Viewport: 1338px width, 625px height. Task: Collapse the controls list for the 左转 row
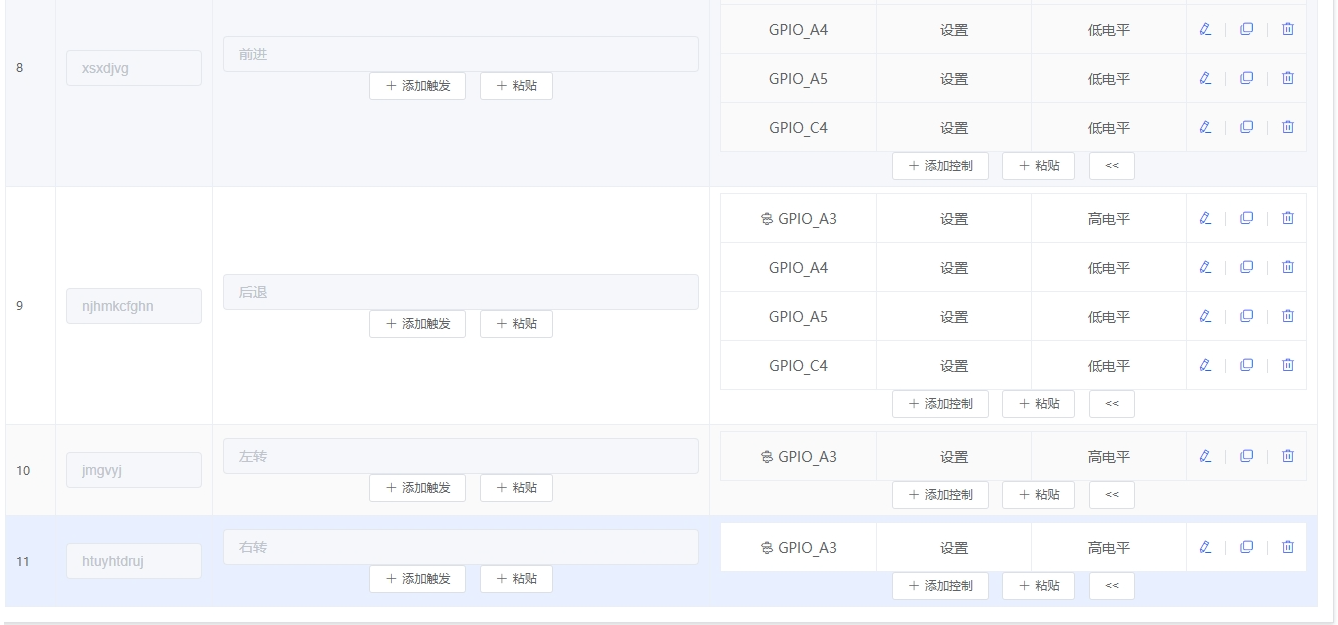1112,495
